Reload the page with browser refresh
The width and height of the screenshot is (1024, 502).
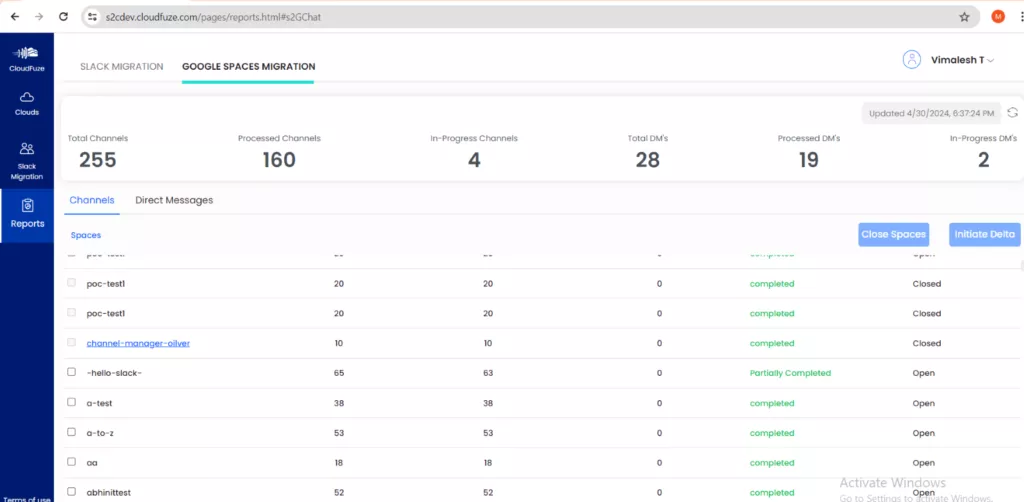[x=63, y=17]
